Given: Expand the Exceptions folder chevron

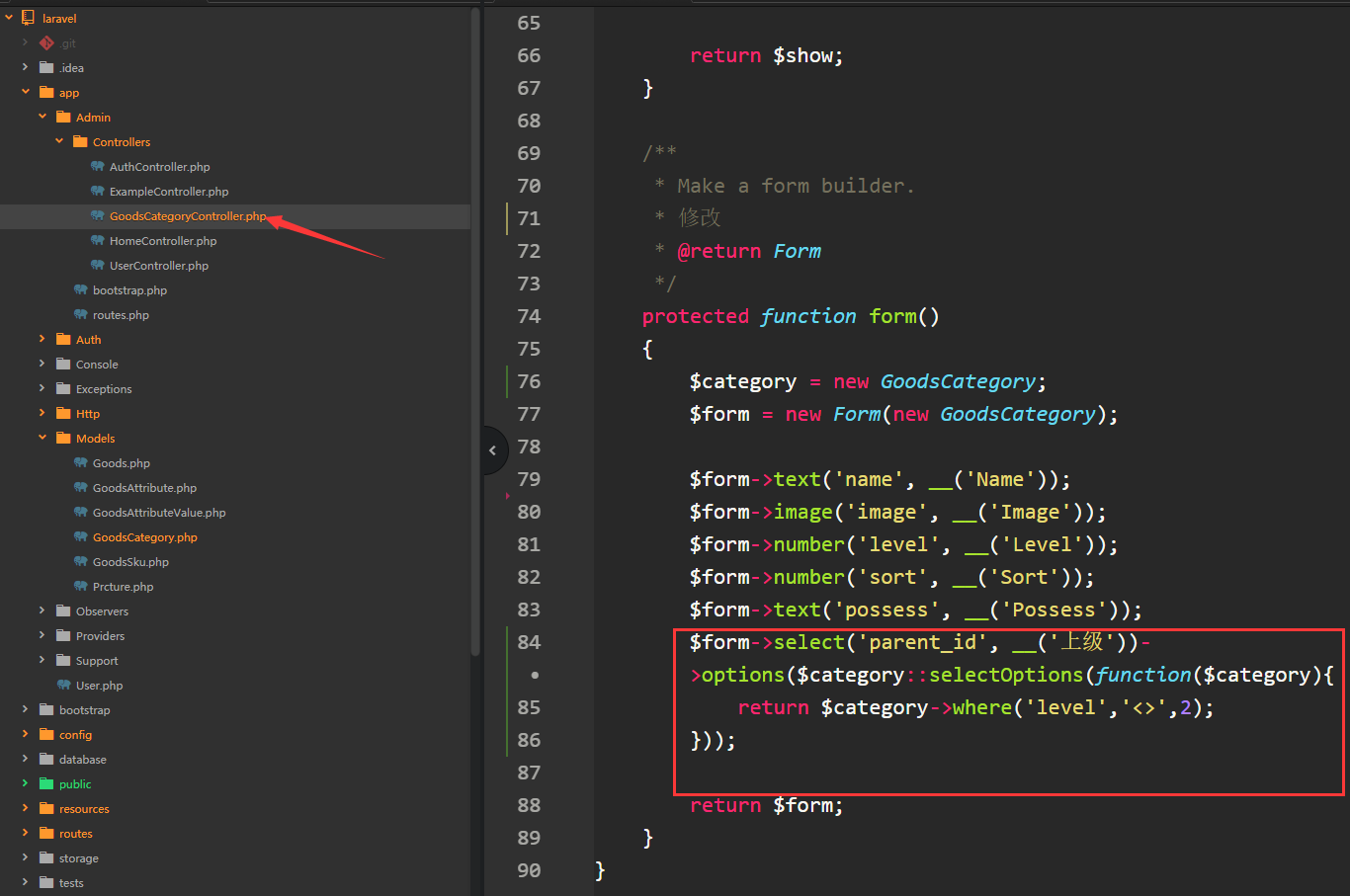Looking at the screenshot, I should 42,388.
